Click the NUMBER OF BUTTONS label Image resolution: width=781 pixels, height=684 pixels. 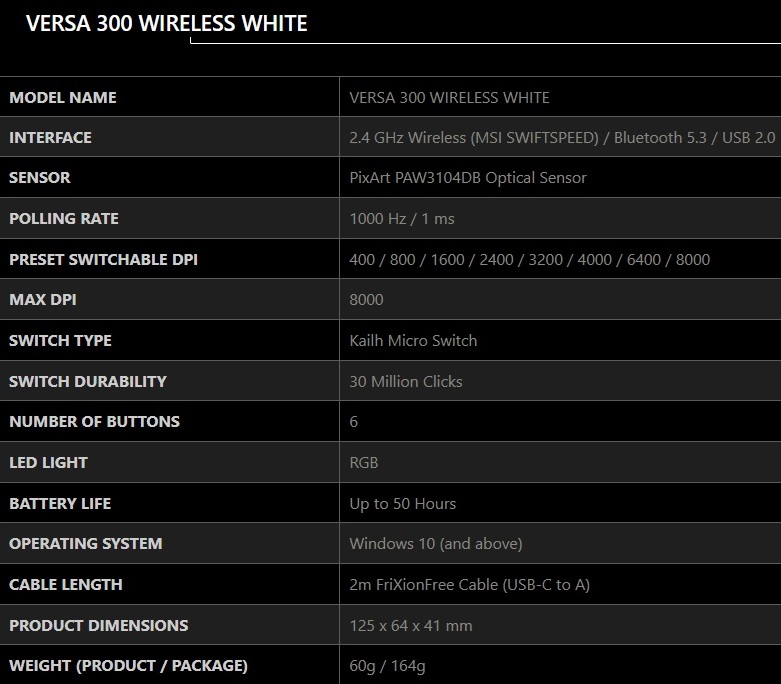point(94,421)
